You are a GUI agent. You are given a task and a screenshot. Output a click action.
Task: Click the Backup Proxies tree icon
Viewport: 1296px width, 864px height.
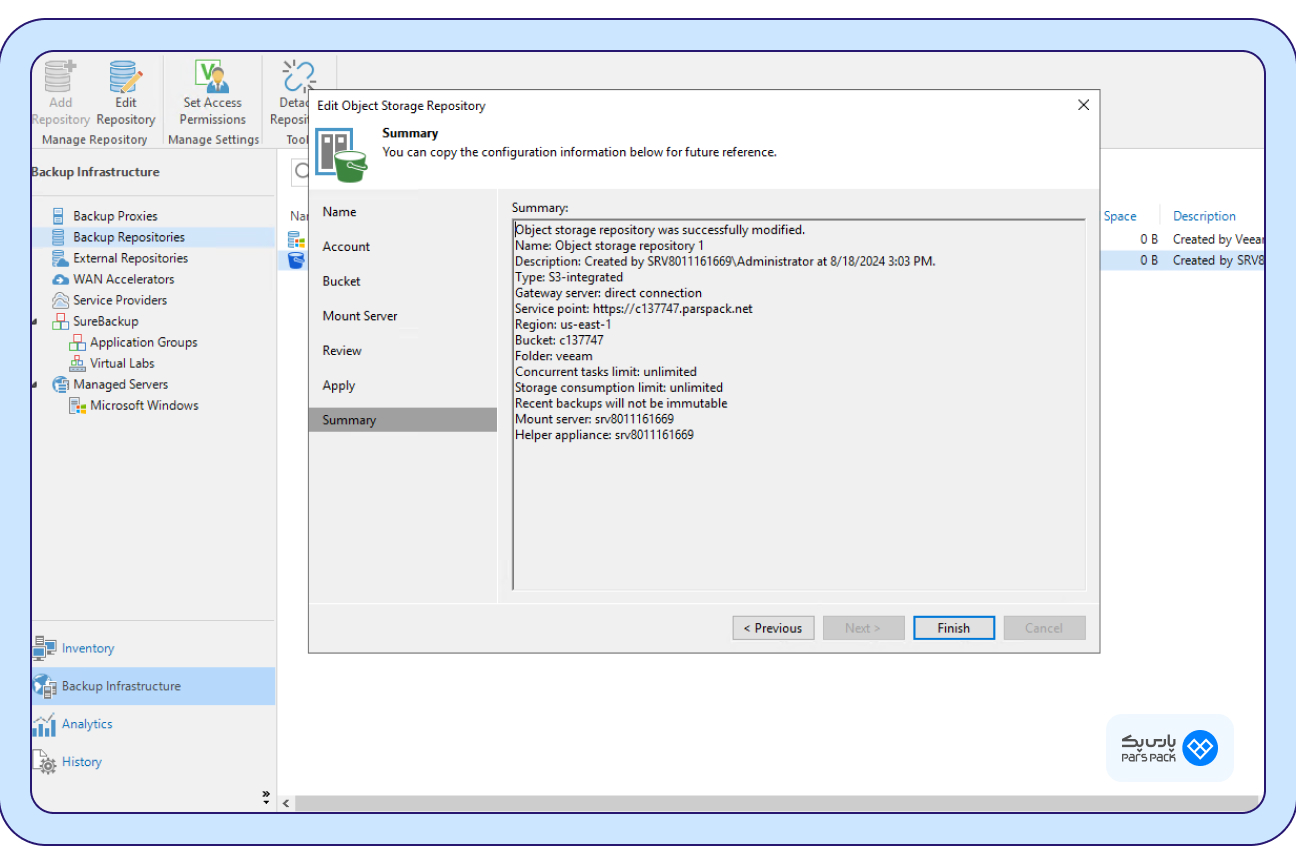pos(60,216)
